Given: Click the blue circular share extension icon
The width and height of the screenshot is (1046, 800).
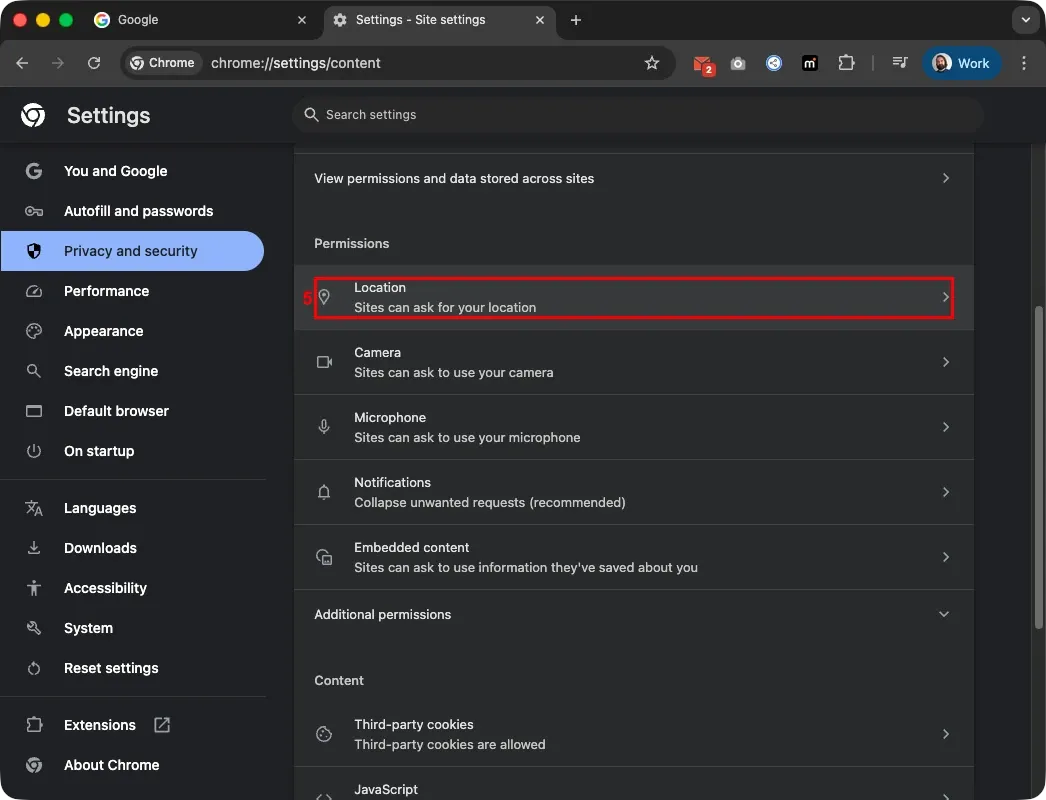Looking at the screenshot, I should point(774,63).
